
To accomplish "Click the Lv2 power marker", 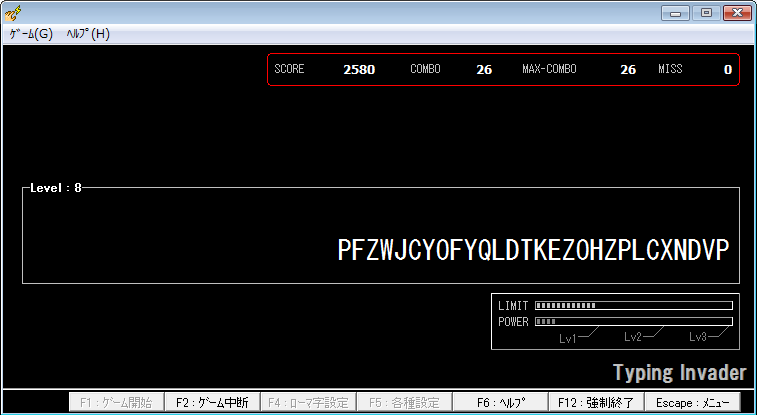I will [x=633, y=337].
